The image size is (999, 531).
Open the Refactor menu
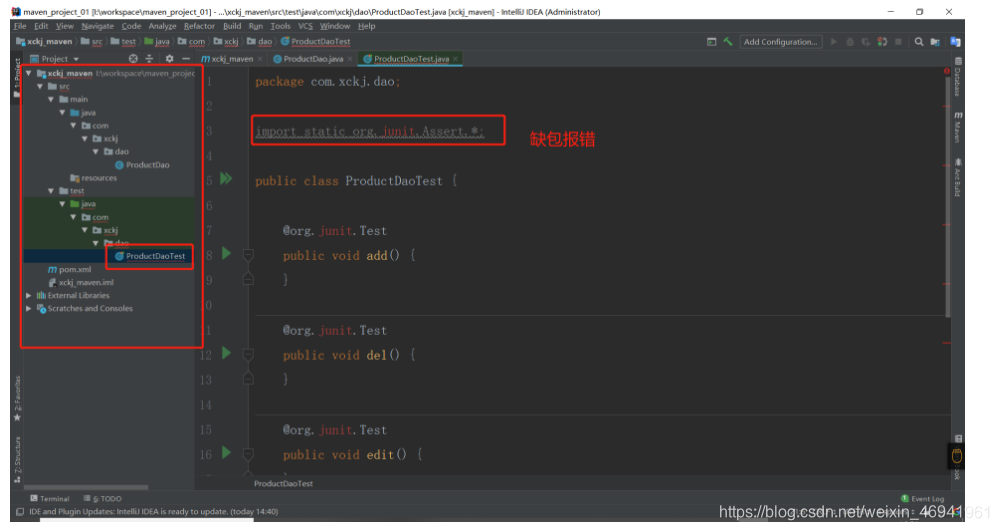[x=199, y=26]
